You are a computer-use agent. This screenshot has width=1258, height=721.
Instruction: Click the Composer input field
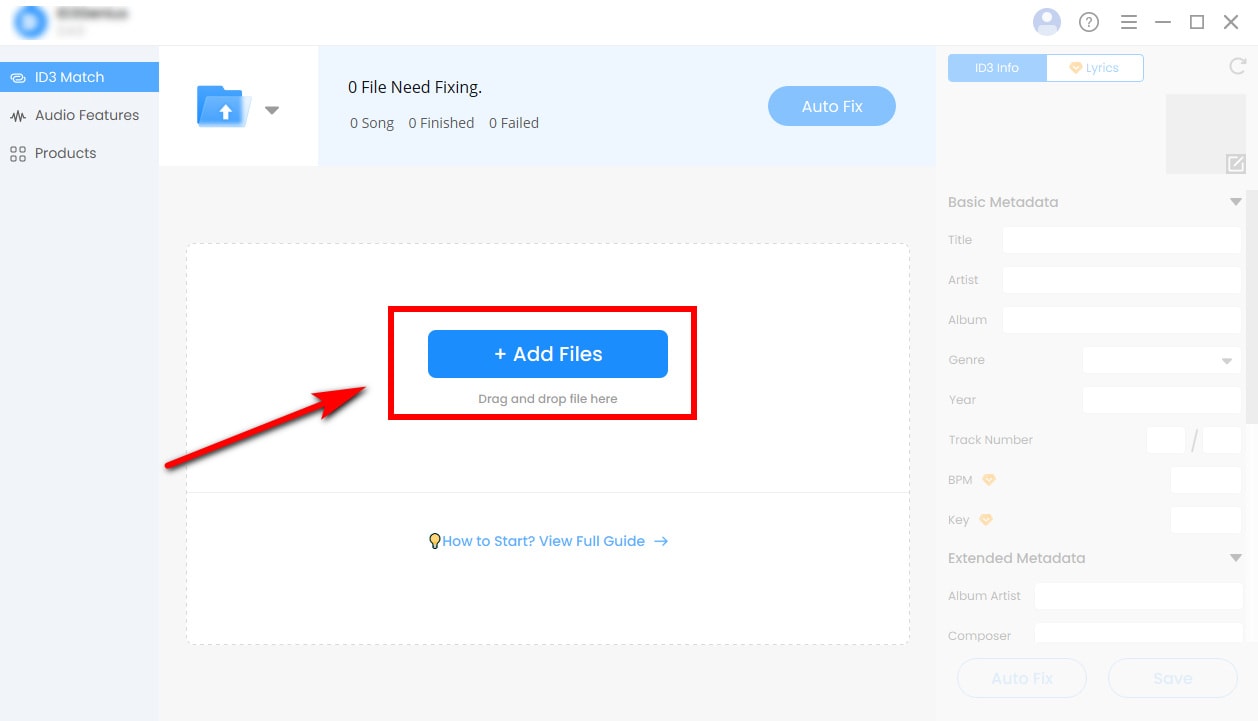point(1139,633)
